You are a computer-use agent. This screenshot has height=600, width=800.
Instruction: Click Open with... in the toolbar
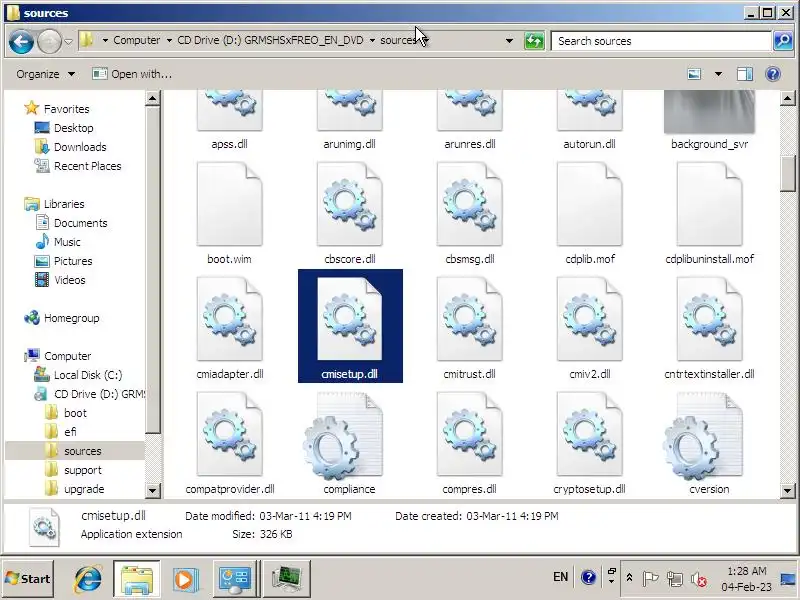pyautogui.click(x=132, y=74)
